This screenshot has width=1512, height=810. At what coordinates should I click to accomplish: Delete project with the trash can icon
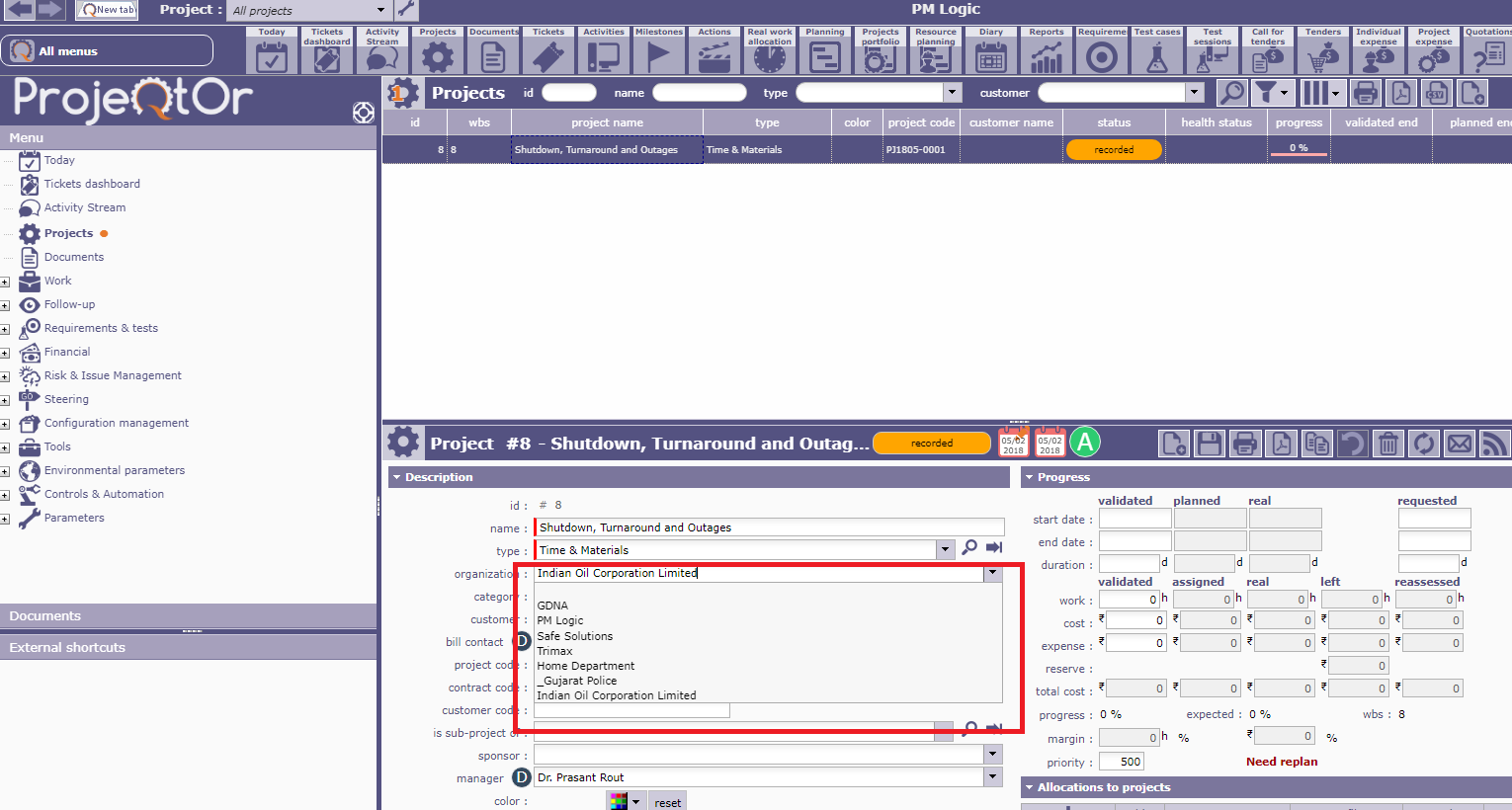point(1387,444)
